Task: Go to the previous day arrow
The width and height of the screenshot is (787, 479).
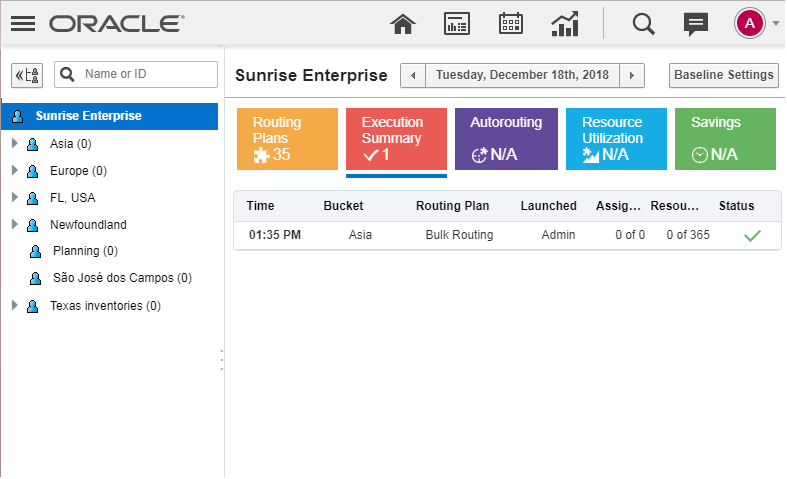Action: click(x=413, y=75)
